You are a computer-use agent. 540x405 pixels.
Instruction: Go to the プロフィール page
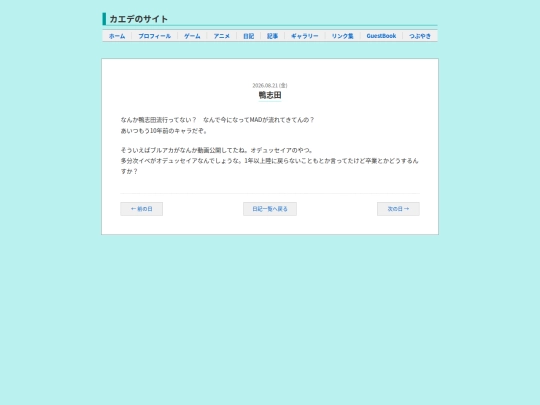click(155, 36)
